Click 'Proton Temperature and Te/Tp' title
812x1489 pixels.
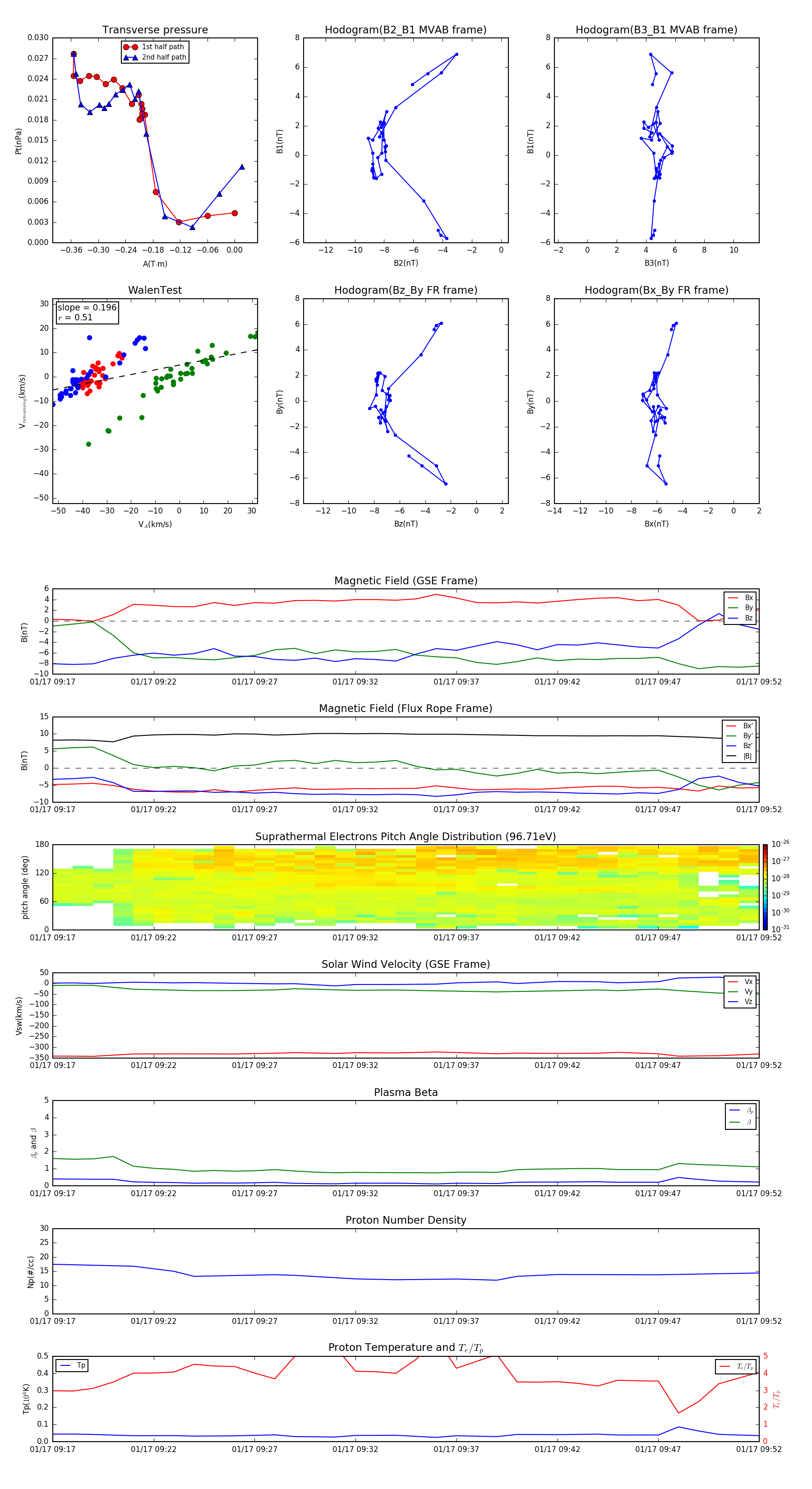click(x=406, y=1348)
